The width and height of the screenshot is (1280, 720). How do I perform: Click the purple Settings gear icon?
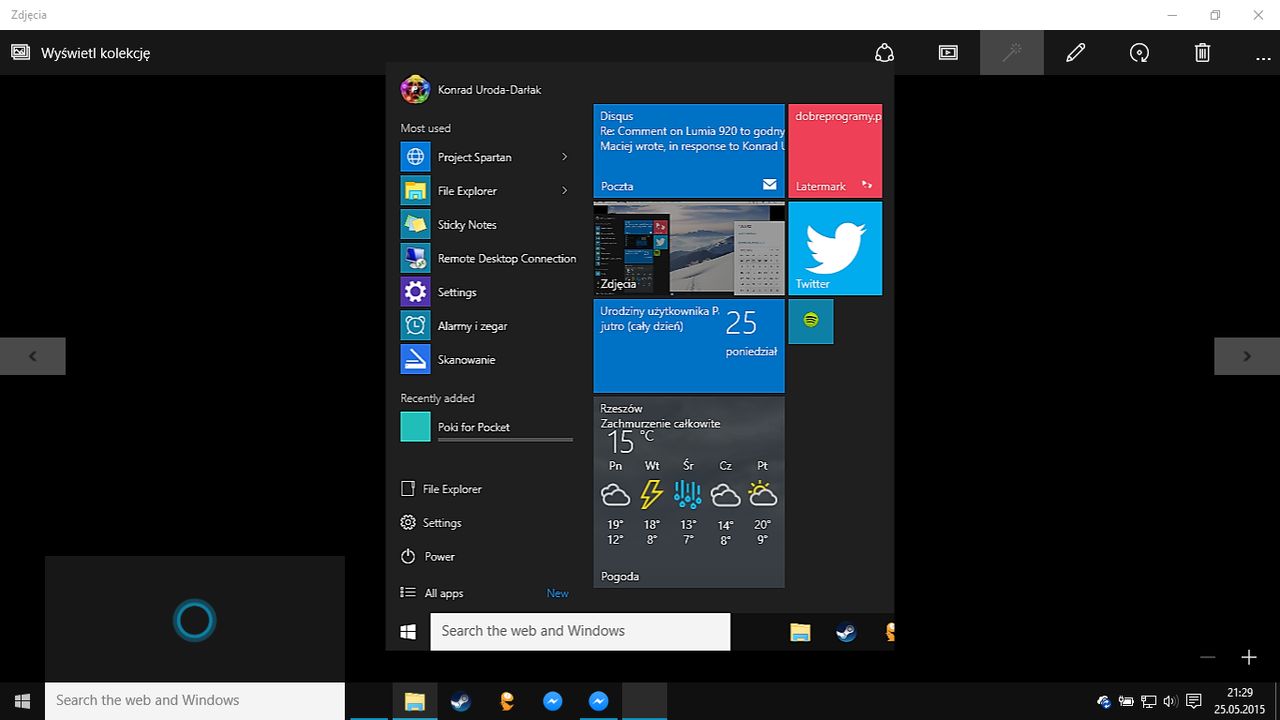(415, 292)
